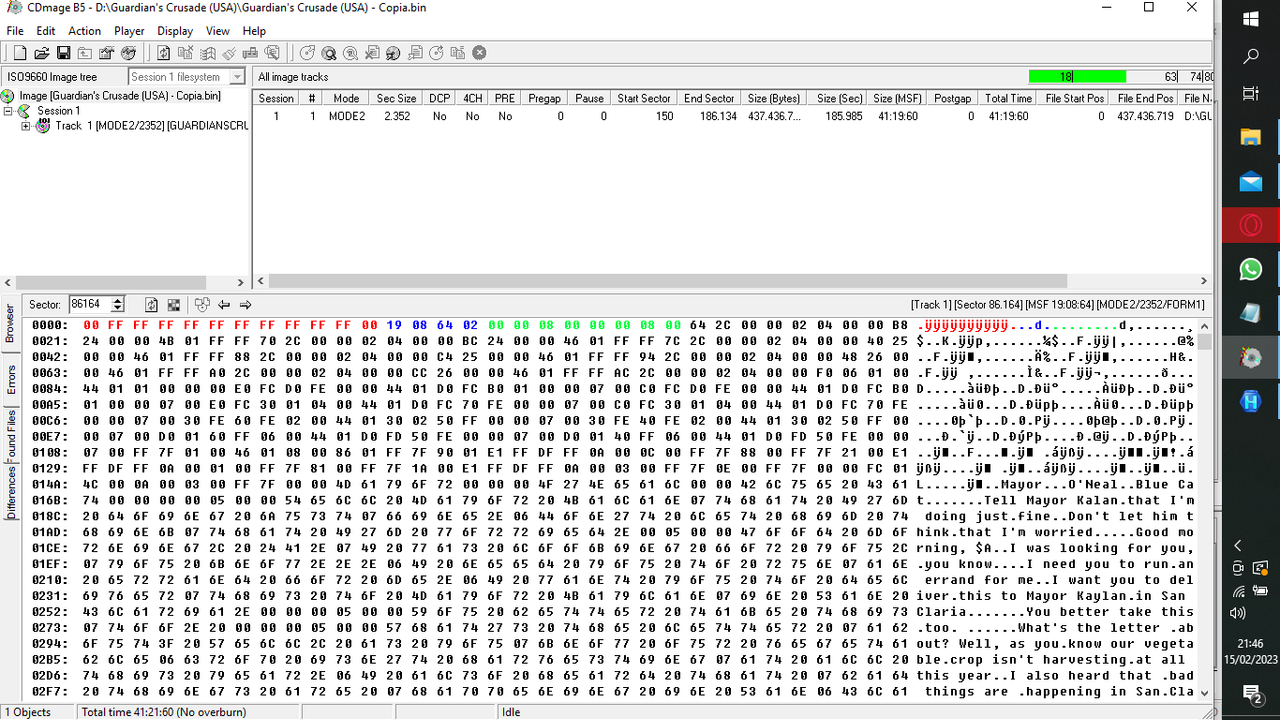Open the Action menu
Screen dimensions: 1280x720
click(x=84, y=31)
